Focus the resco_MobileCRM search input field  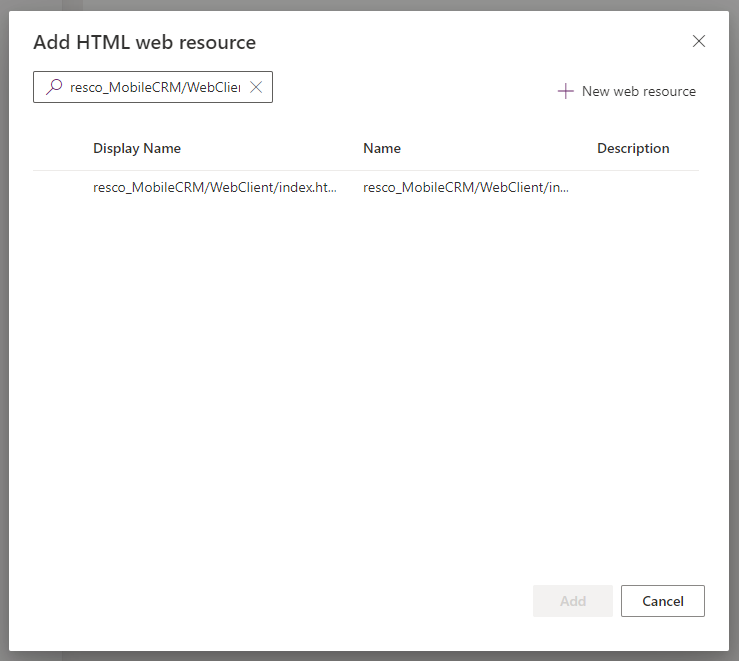pos(154,87)
